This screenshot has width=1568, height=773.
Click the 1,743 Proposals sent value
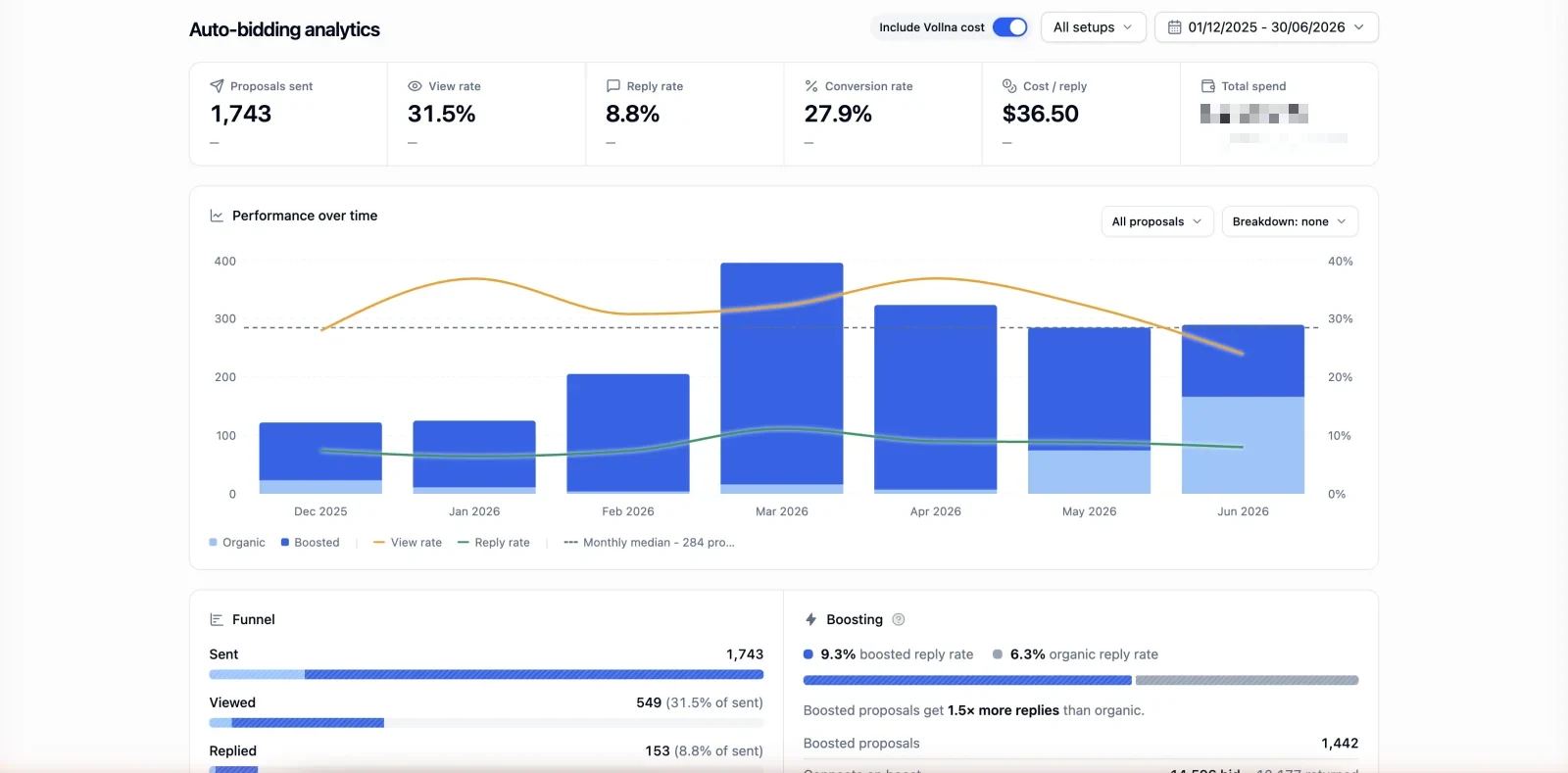coord(241,114)
